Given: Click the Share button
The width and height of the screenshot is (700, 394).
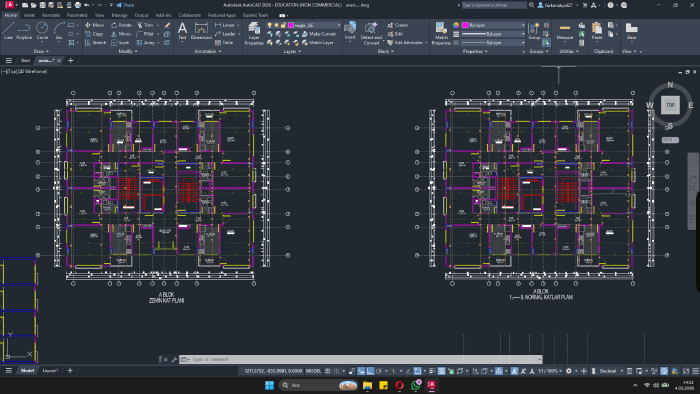Looking at the screenshot, I should 125,5.
